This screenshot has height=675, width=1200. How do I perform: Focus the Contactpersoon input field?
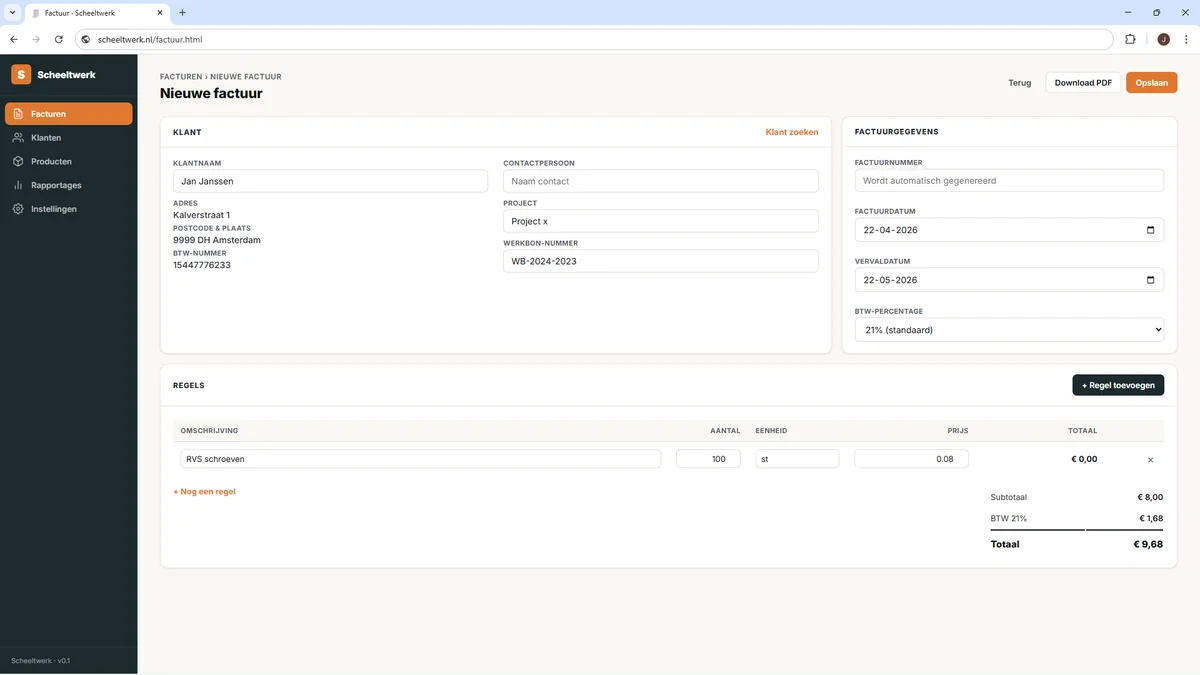tap(660, 181)
